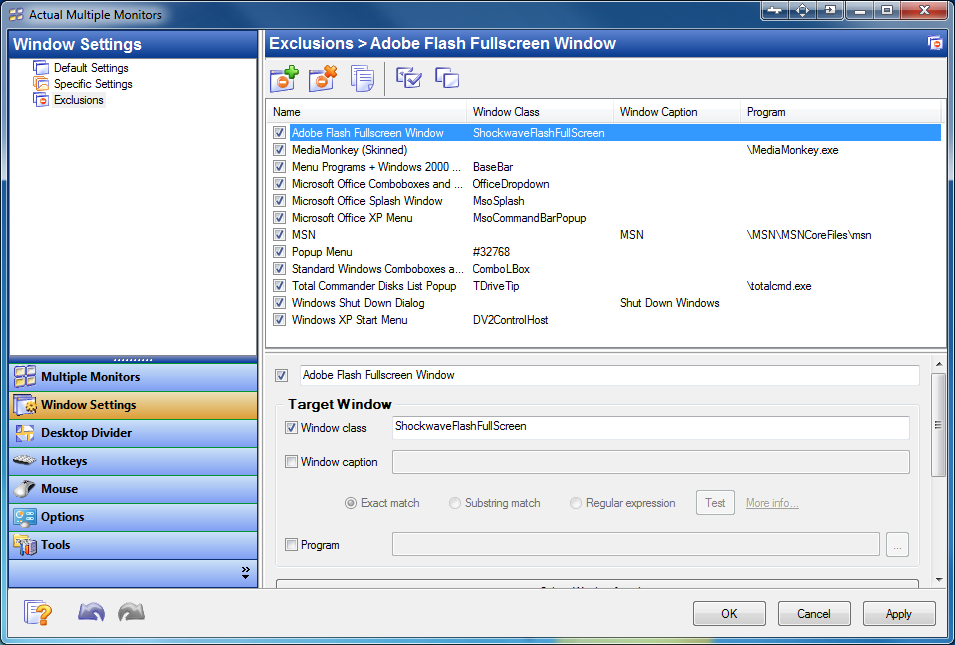
Task: Click the Cancel button
Action: (814, 614)
